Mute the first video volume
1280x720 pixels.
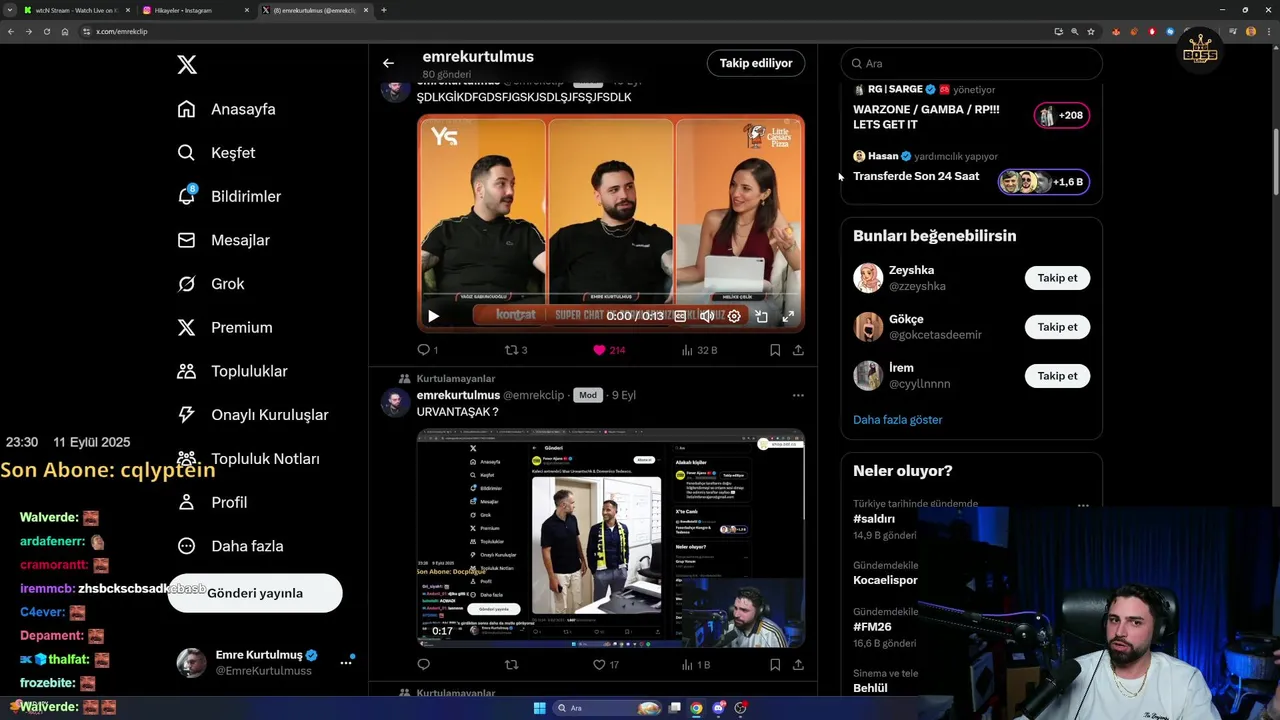707,316
